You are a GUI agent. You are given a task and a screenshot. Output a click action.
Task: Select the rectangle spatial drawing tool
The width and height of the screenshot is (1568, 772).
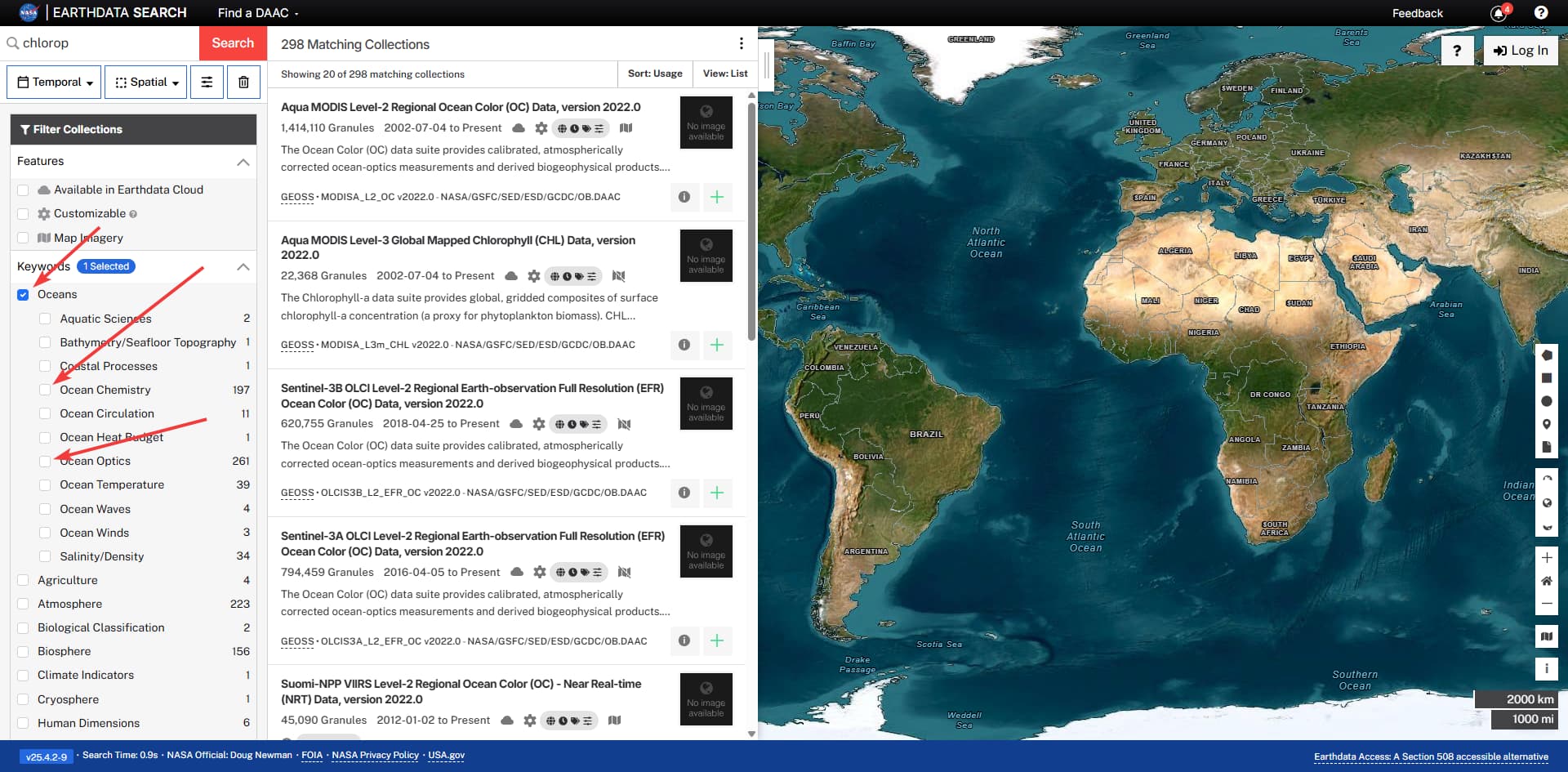(x=1546, y=378)
